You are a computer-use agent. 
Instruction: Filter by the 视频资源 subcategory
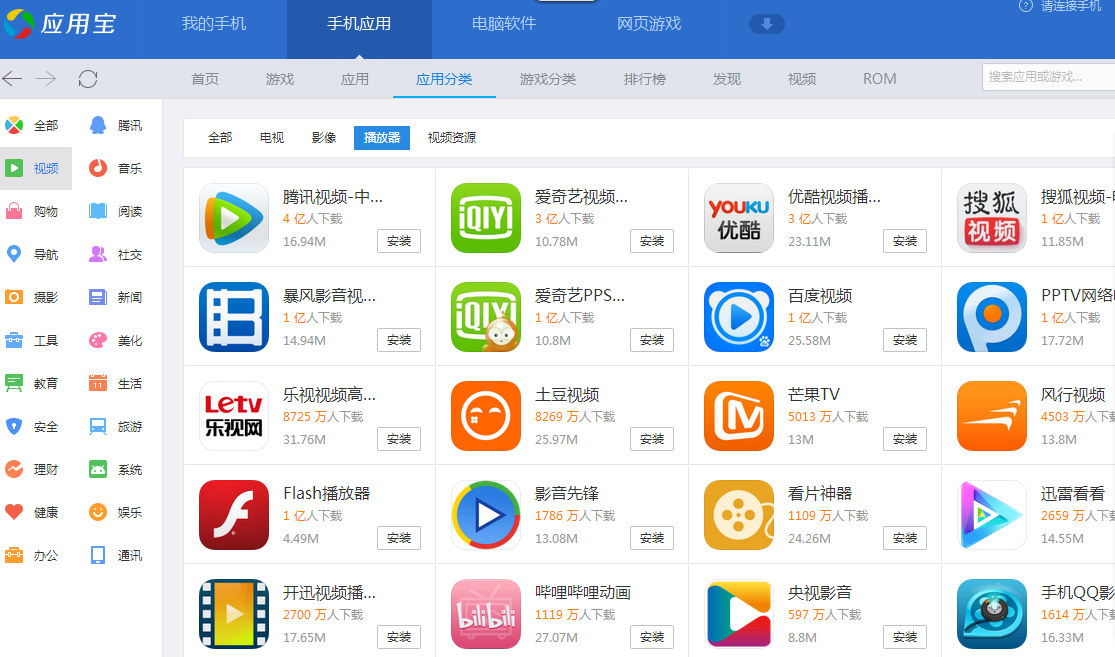pyautogui.click(x=452, y=137)
